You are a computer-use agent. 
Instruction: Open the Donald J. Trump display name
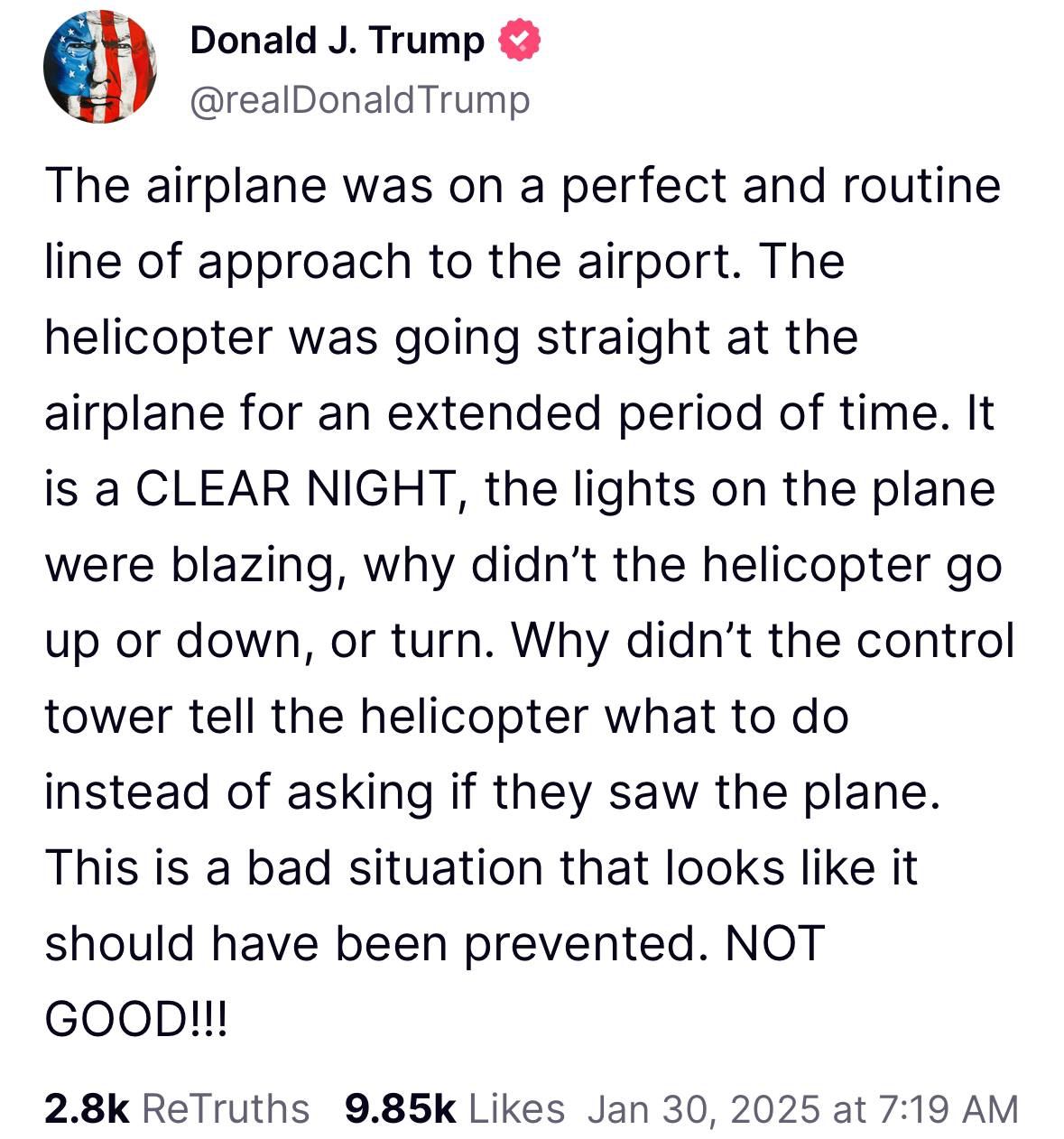click(338, 42)
